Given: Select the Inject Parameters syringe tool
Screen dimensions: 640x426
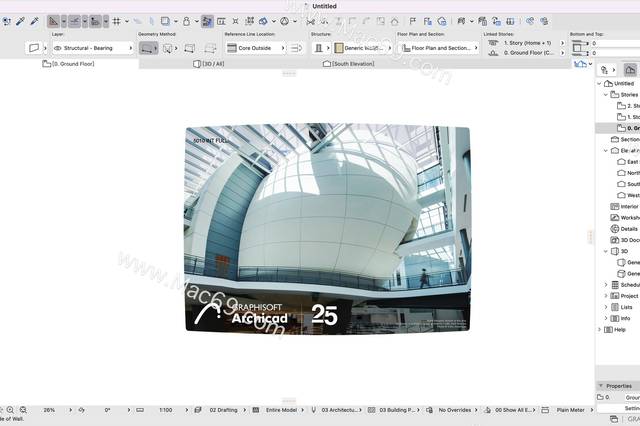Looking at the screenshot, I should (x=34, y=21).
